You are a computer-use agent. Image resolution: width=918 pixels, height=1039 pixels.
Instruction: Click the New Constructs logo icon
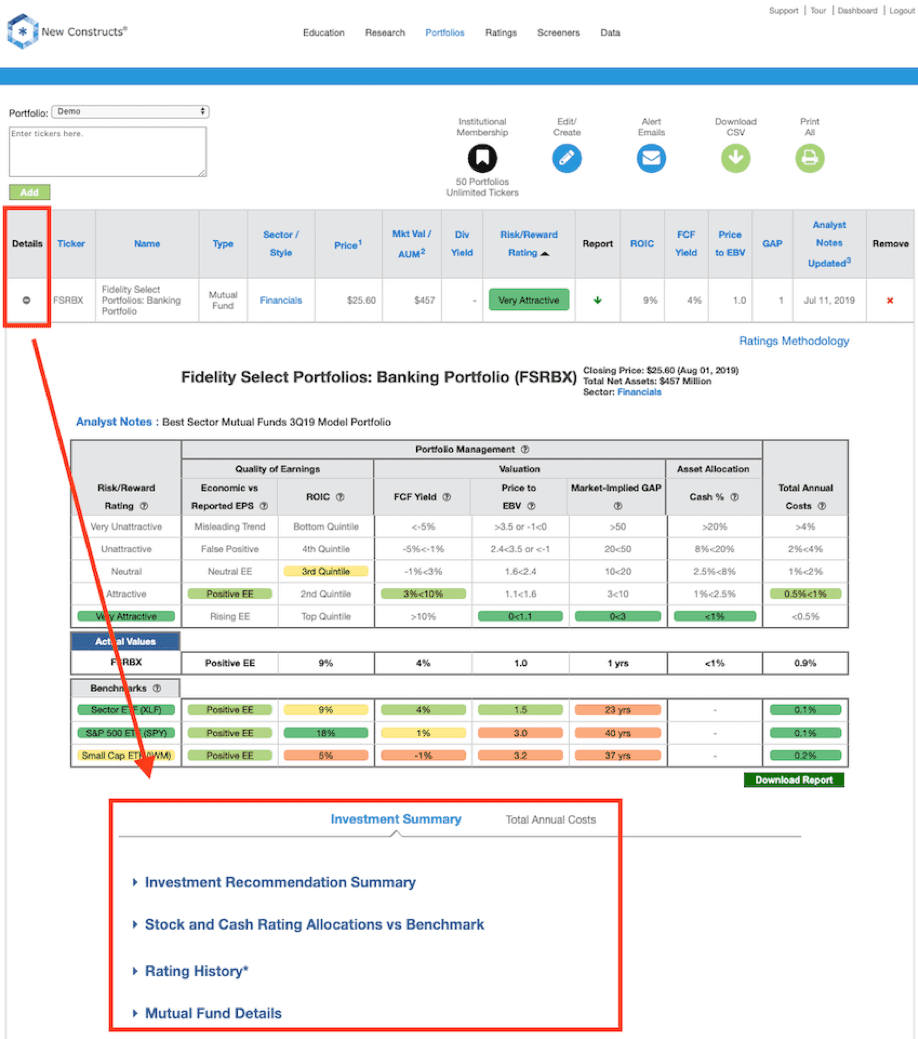(x=22, y=31)
